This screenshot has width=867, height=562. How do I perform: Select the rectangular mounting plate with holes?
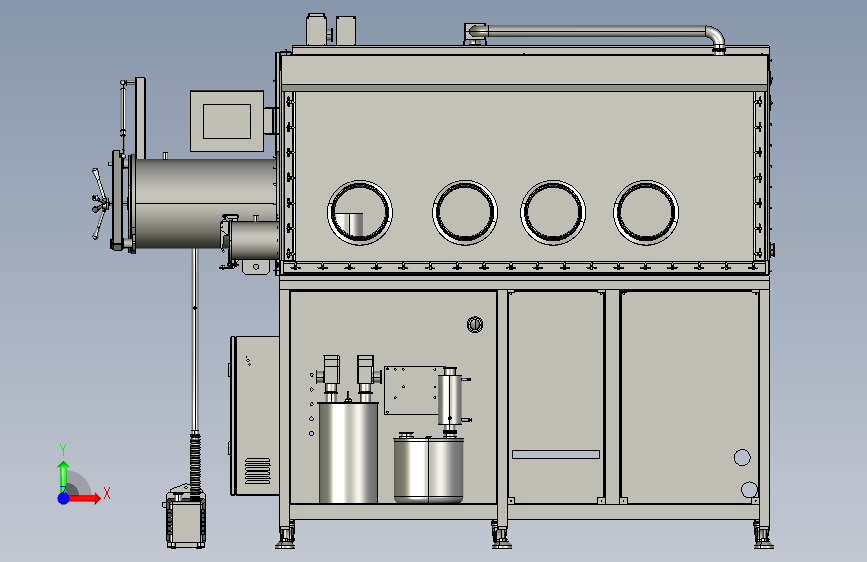411,390
